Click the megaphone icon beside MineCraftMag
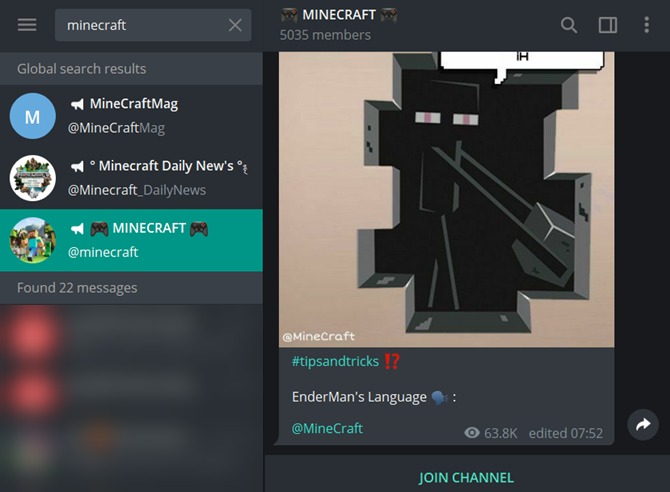The height and width of the screenshot is (492, 670). 77,104
